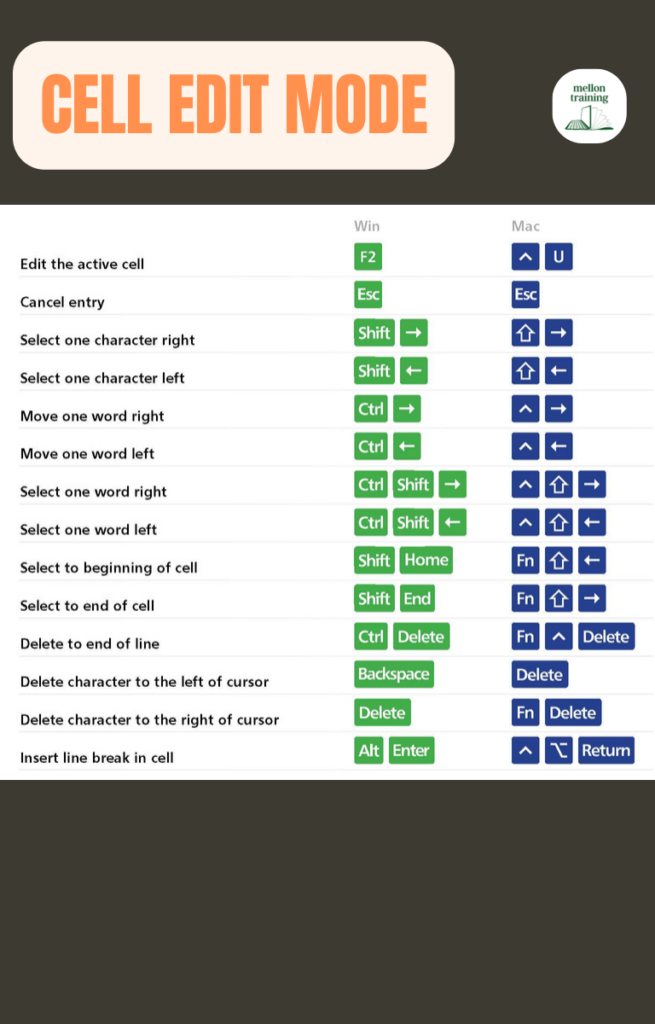This screenshot has height=1024, width=655.
Task: Click the green Home key
Action: coord(426,560)
